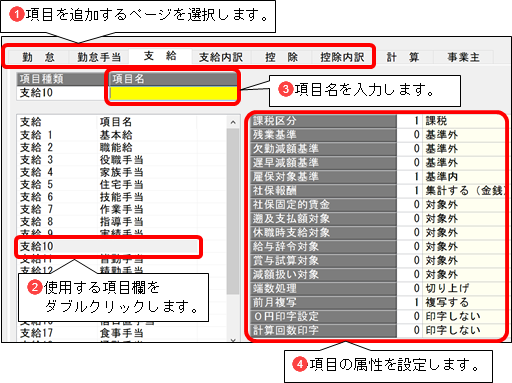Click the 項目種類 field showing 支給10

63,93
